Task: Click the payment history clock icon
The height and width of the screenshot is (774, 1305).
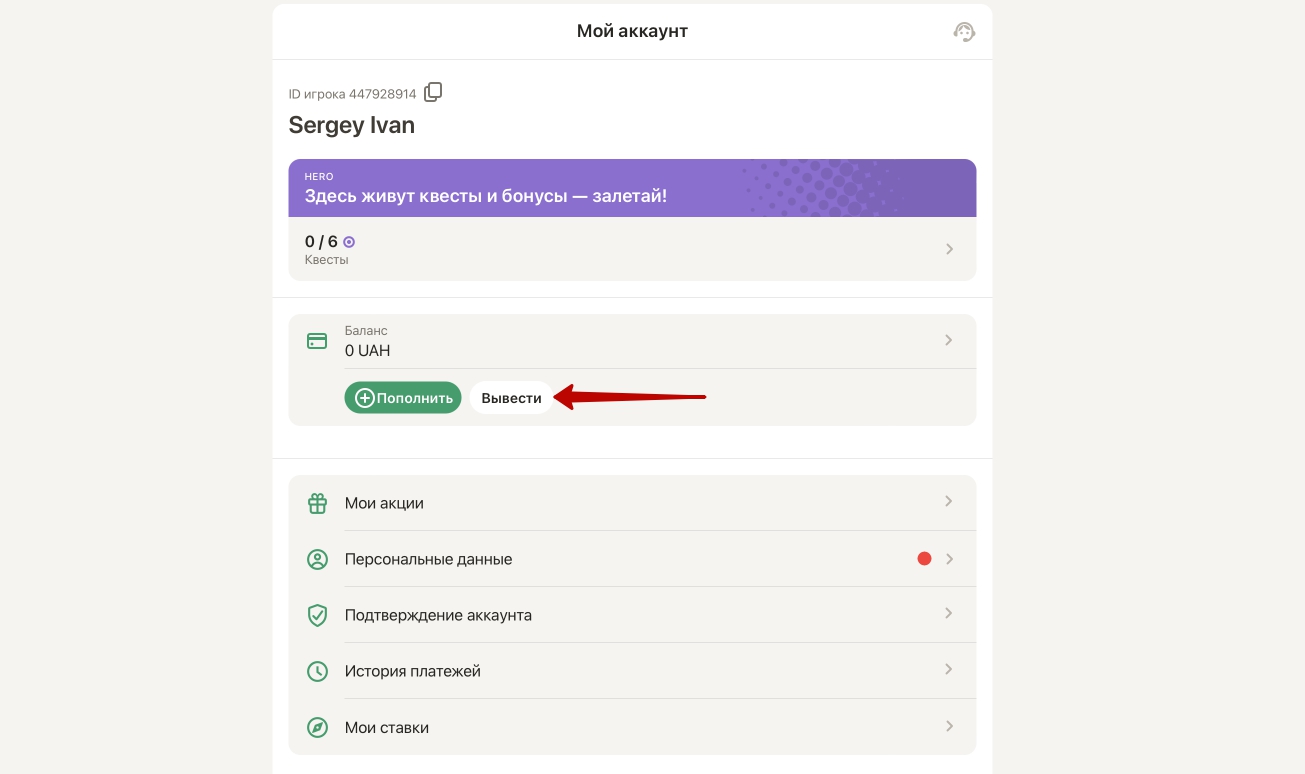Action: pos(317,671)
